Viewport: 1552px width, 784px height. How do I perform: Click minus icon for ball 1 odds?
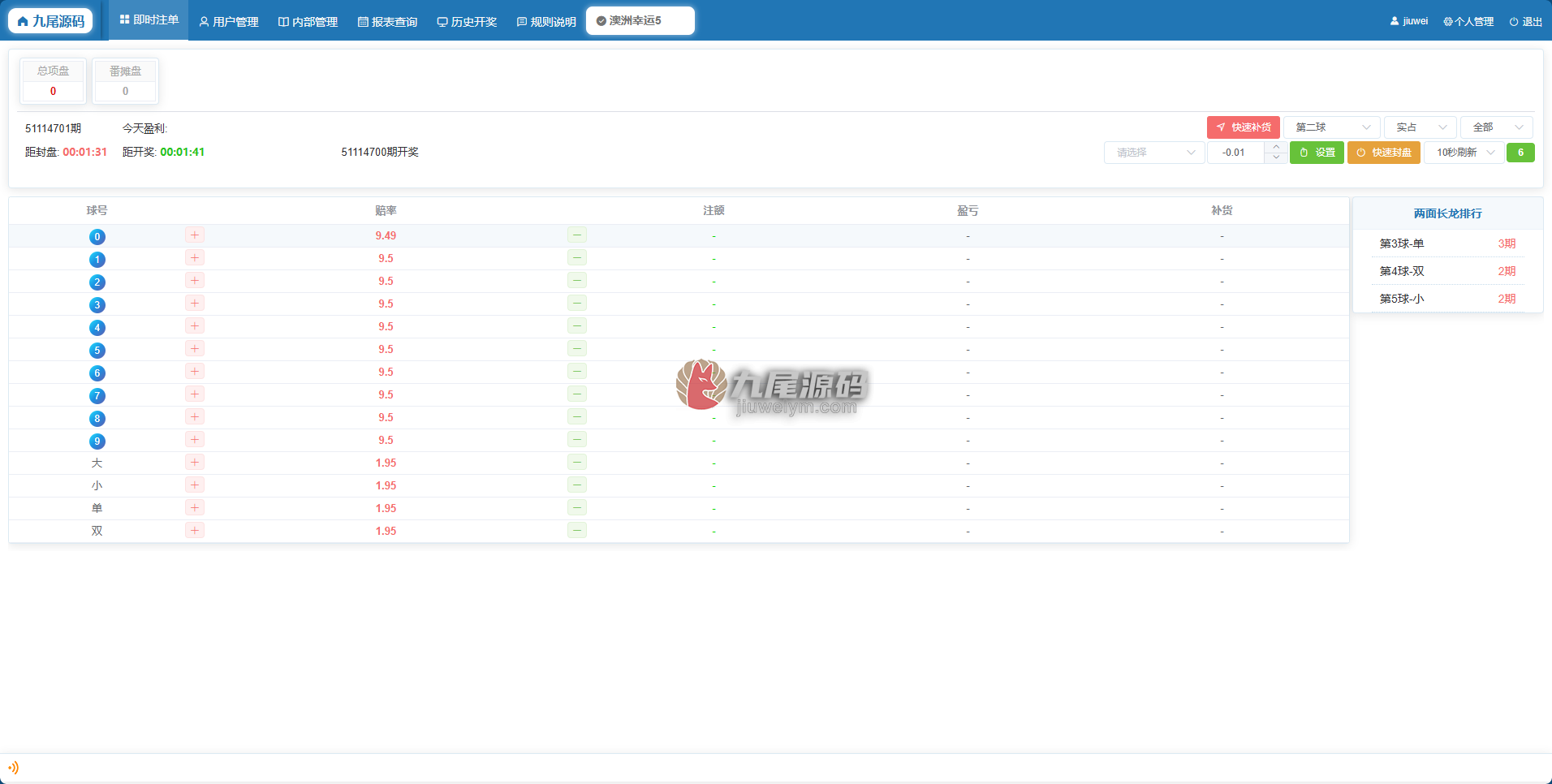577,258
